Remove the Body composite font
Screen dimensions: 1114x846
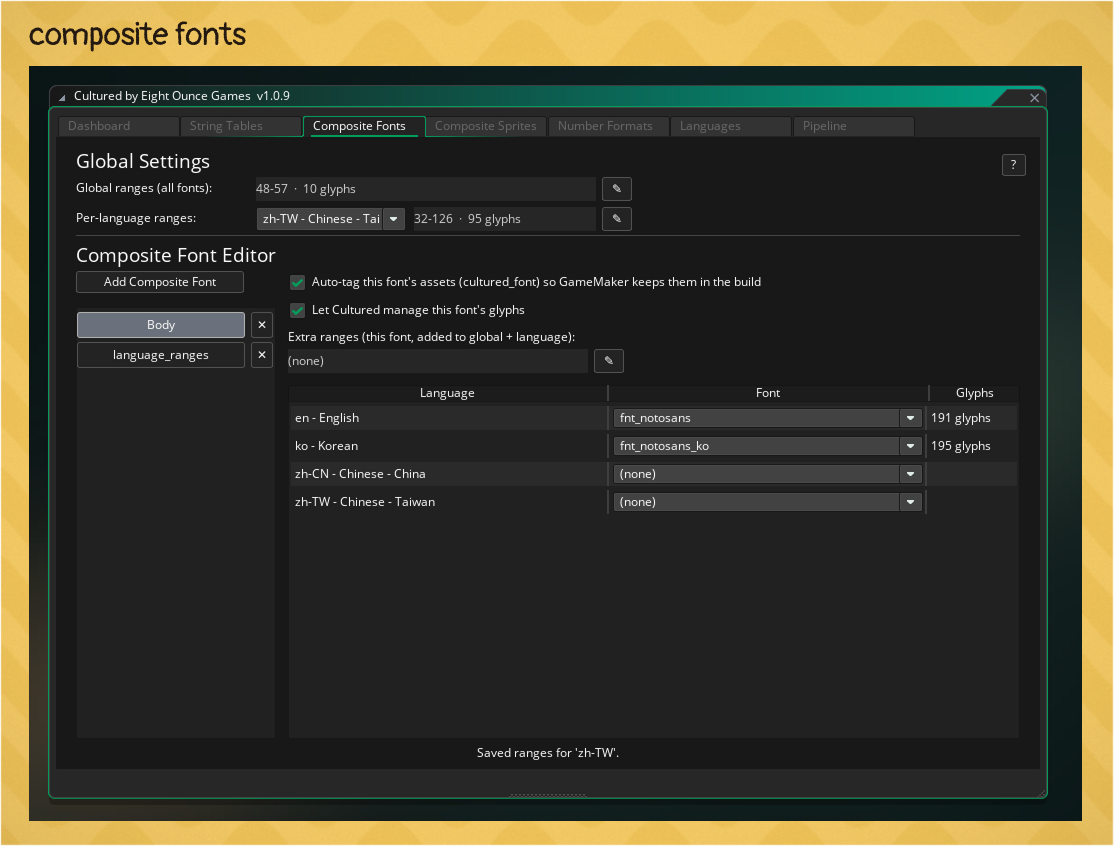(x=262, y=325)
